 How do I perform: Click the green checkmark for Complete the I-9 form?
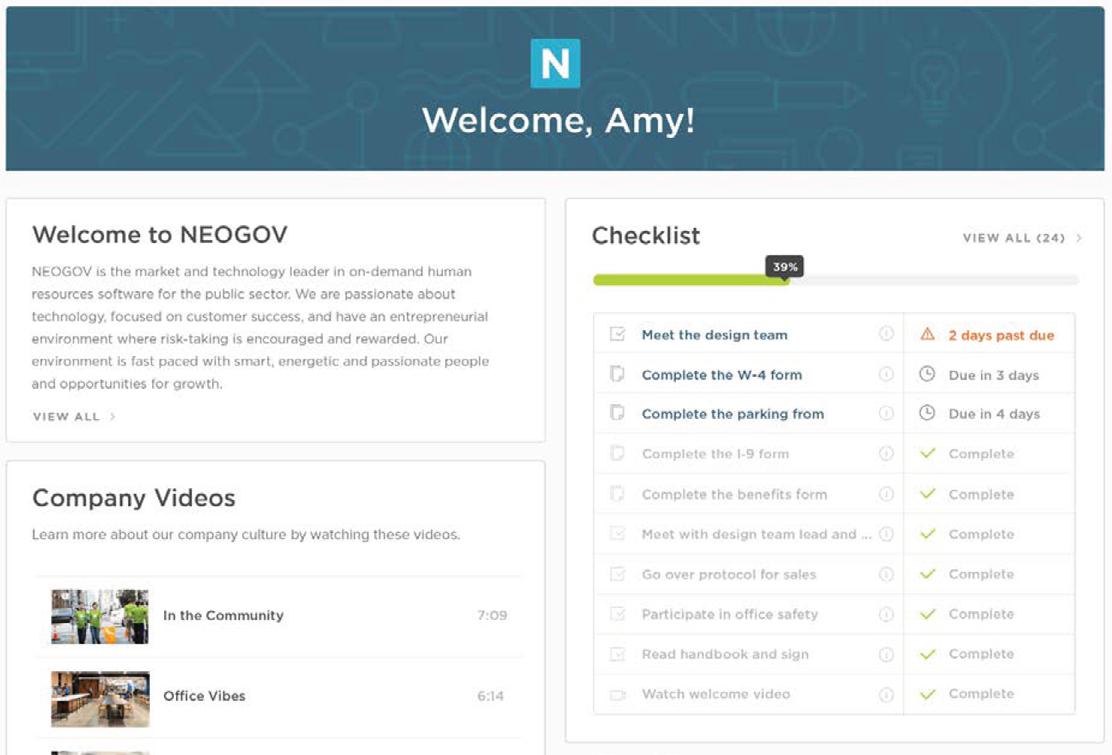[x=927, y=453]
